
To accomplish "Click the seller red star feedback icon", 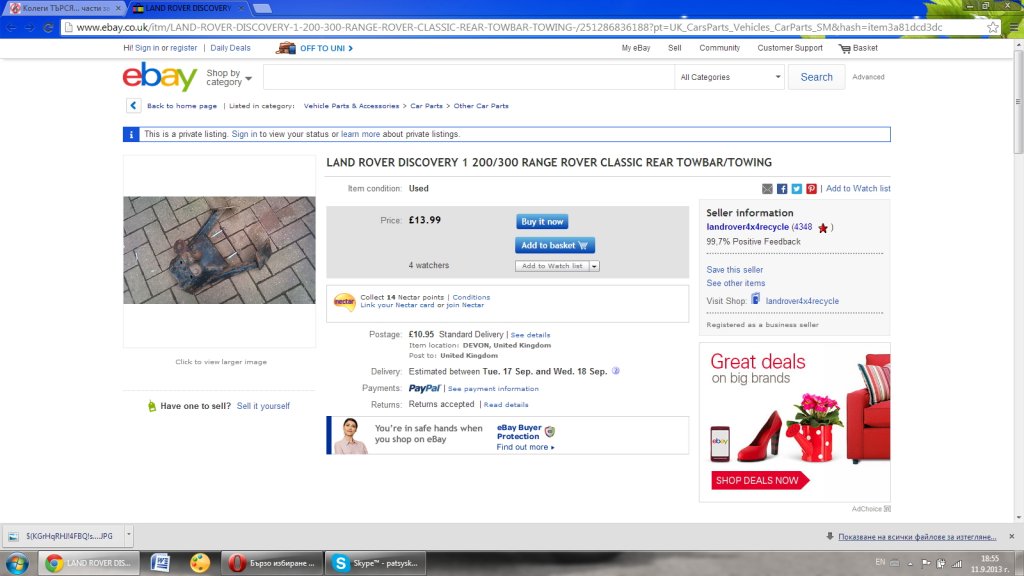I will click(x=823, y=228).
